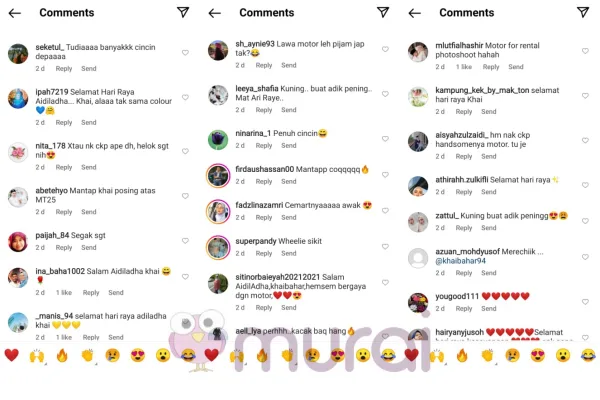Open fadzlinazamri's avatar

coord(218,212)
